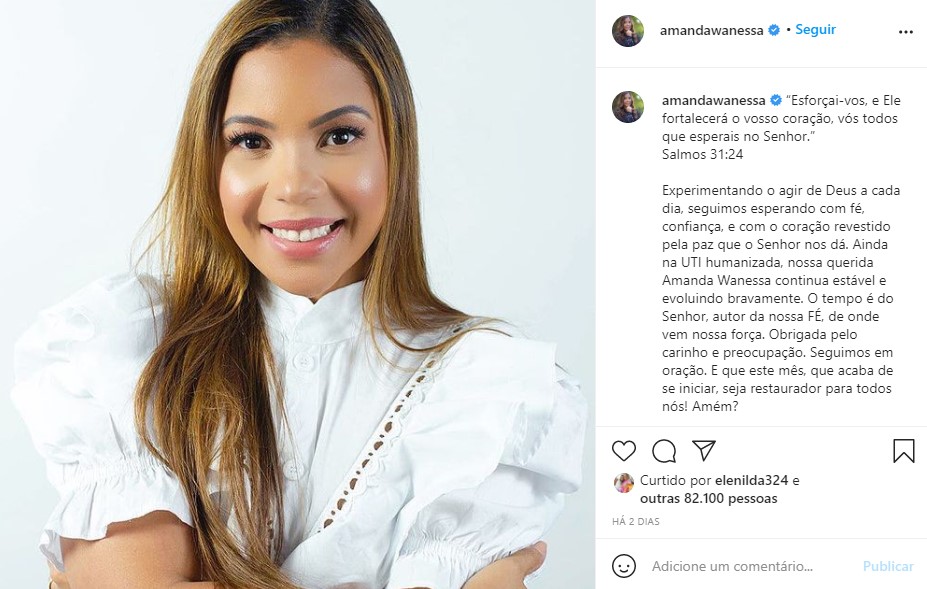The image size is (927, 589).
Task: Follow the account with Seguir
Action: click(815, 30)
